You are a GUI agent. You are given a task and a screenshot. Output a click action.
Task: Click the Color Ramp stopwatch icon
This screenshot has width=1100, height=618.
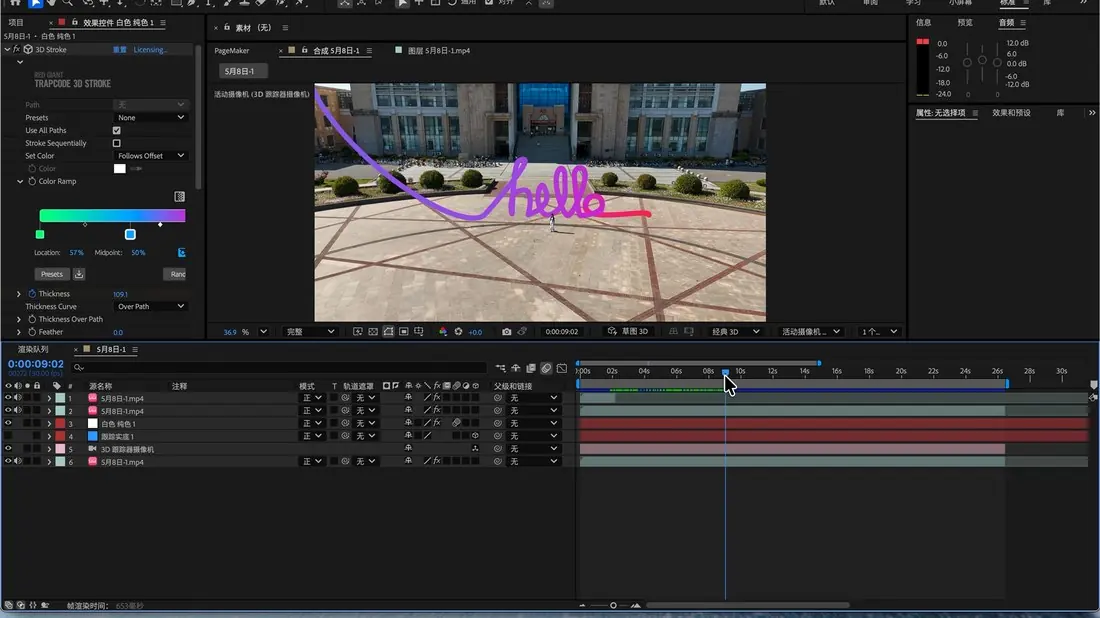coord(32,181)
